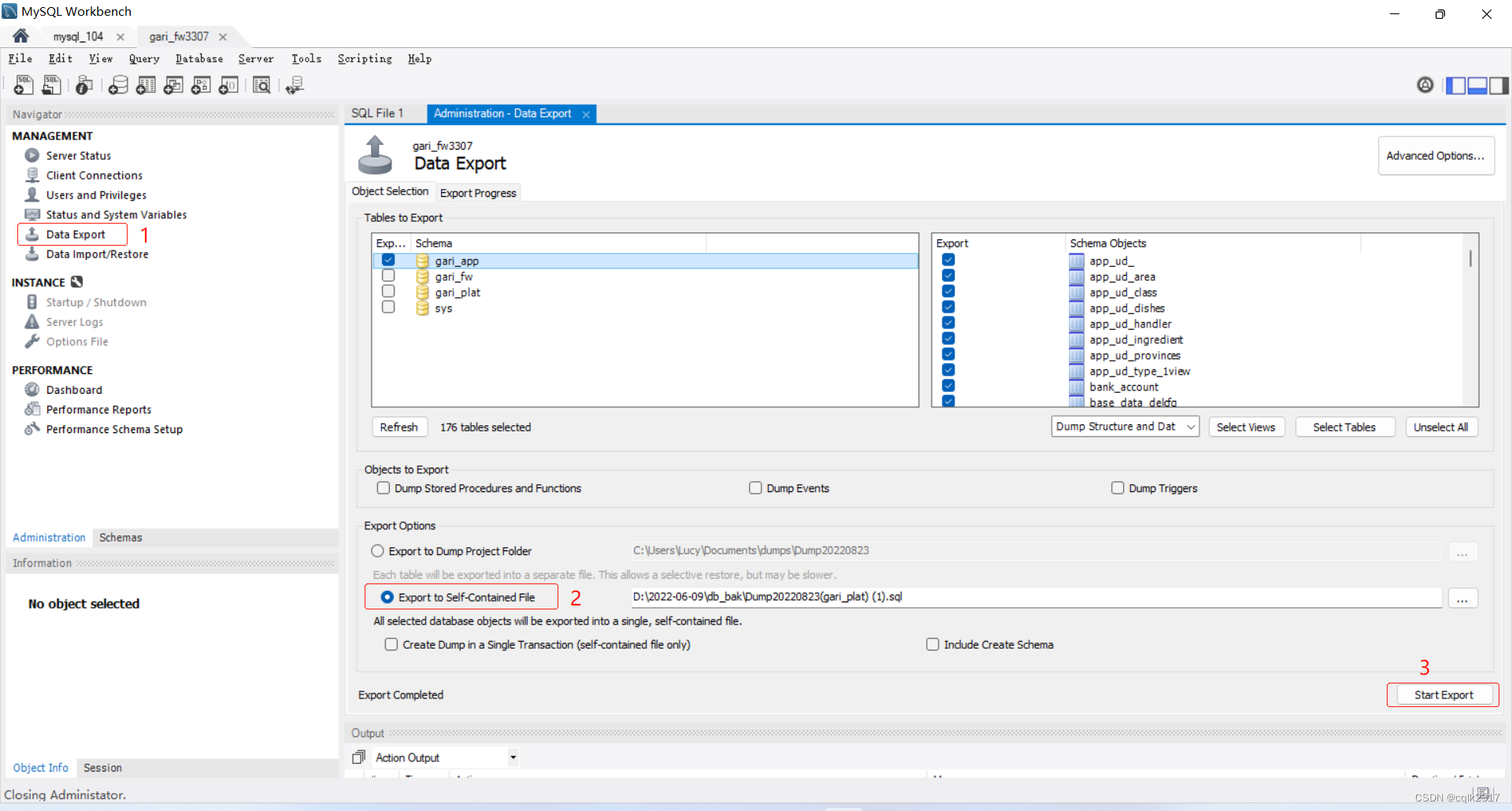The width and height of the screenshot is (1512, 811).
Task: Switch to Export Progress tab
Action: point(478,193)
